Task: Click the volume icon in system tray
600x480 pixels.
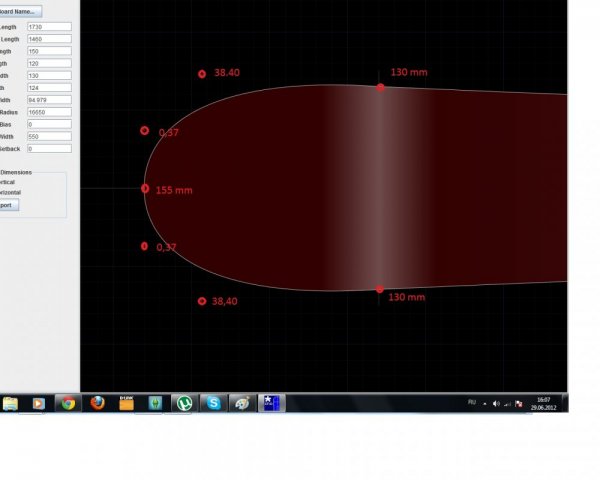Action: pos(496,403)
